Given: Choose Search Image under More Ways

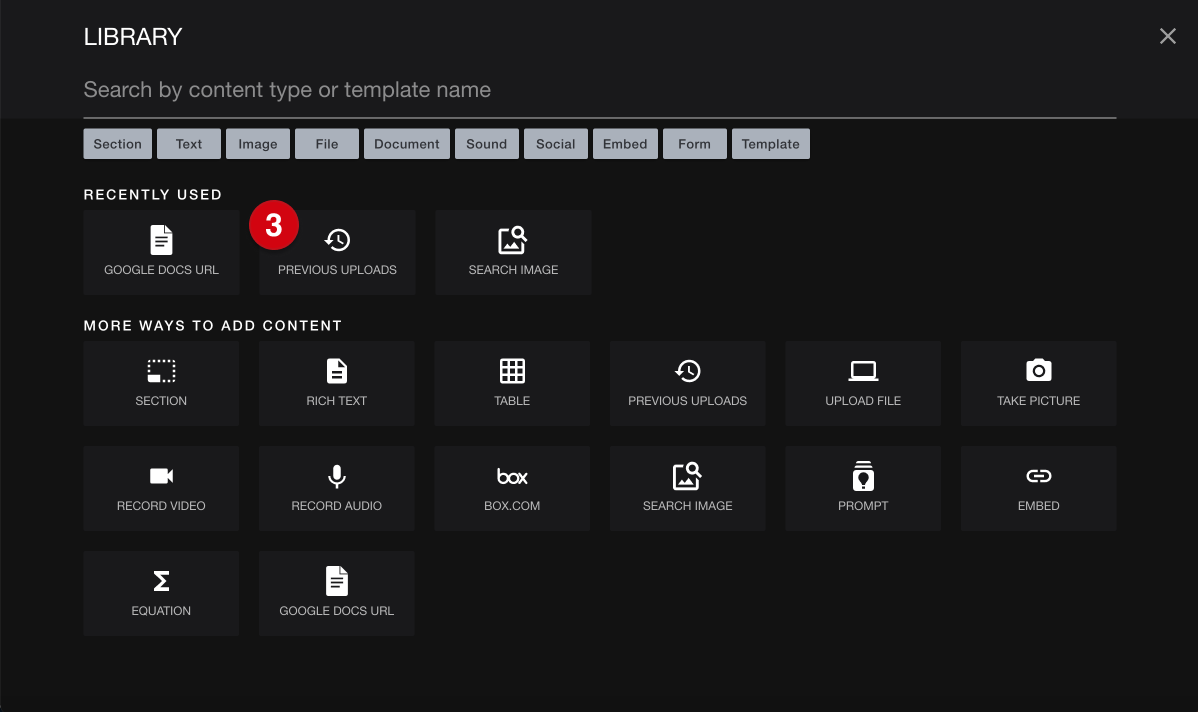Looking at the screenshot, I should pyautogui.click(x=688, y=489).
